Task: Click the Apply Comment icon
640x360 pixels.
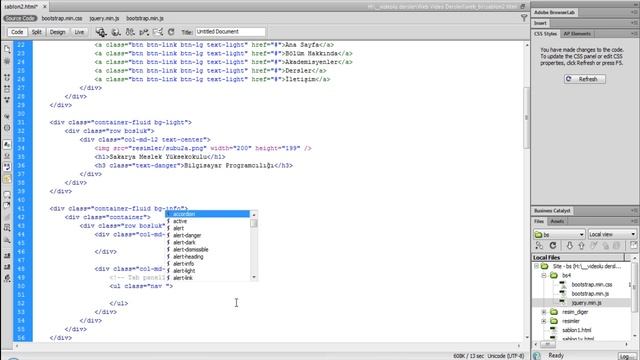Action: pos(7,195)
